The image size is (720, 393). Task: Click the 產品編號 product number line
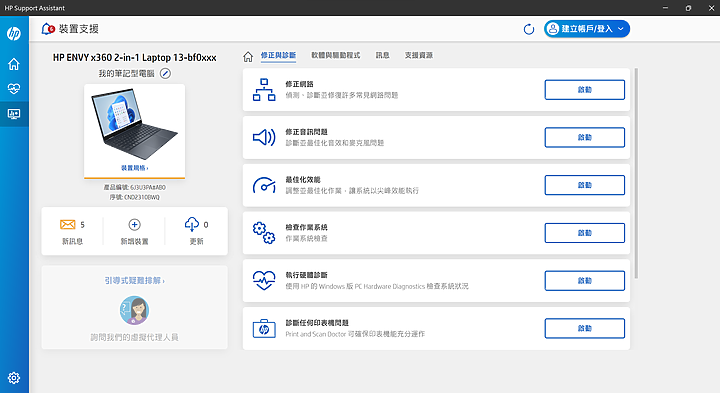tap(135, 187)
